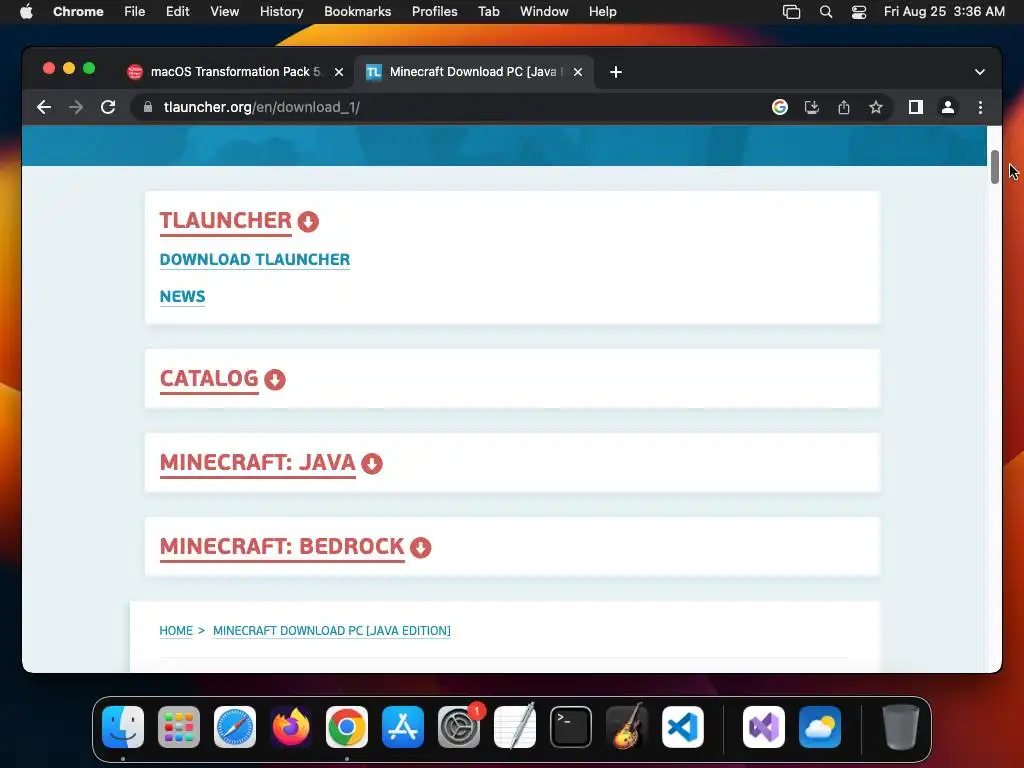The height and width of the screenshot is (768, 1024).
Task: Open App Store from the dock
Action: tap(403, 727)
